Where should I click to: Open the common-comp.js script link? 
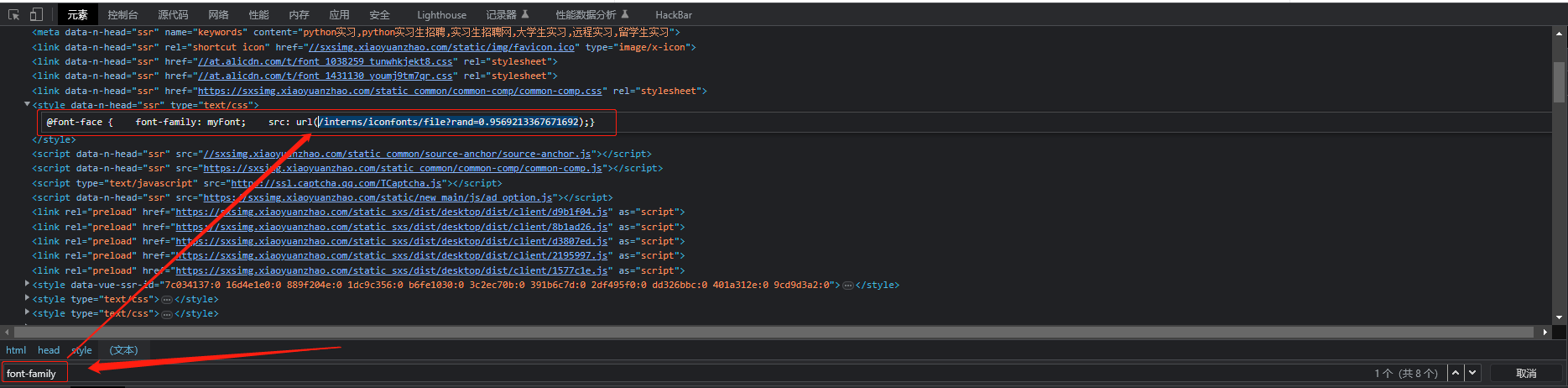(403, 168)
